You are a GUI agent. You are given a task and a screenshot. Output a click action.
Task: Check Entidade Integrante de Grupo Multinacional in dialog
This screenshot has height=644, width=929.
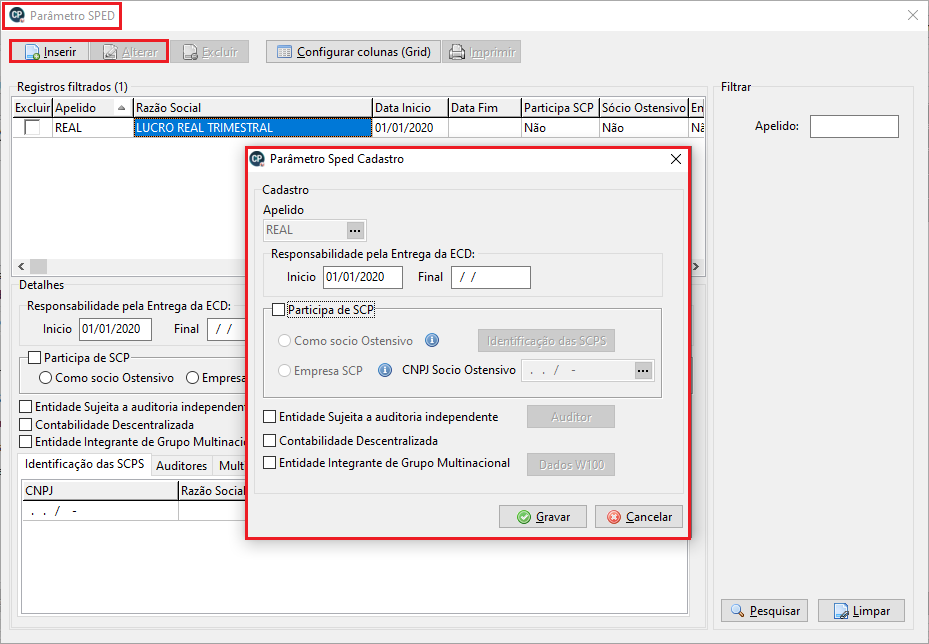click(269, 463)
